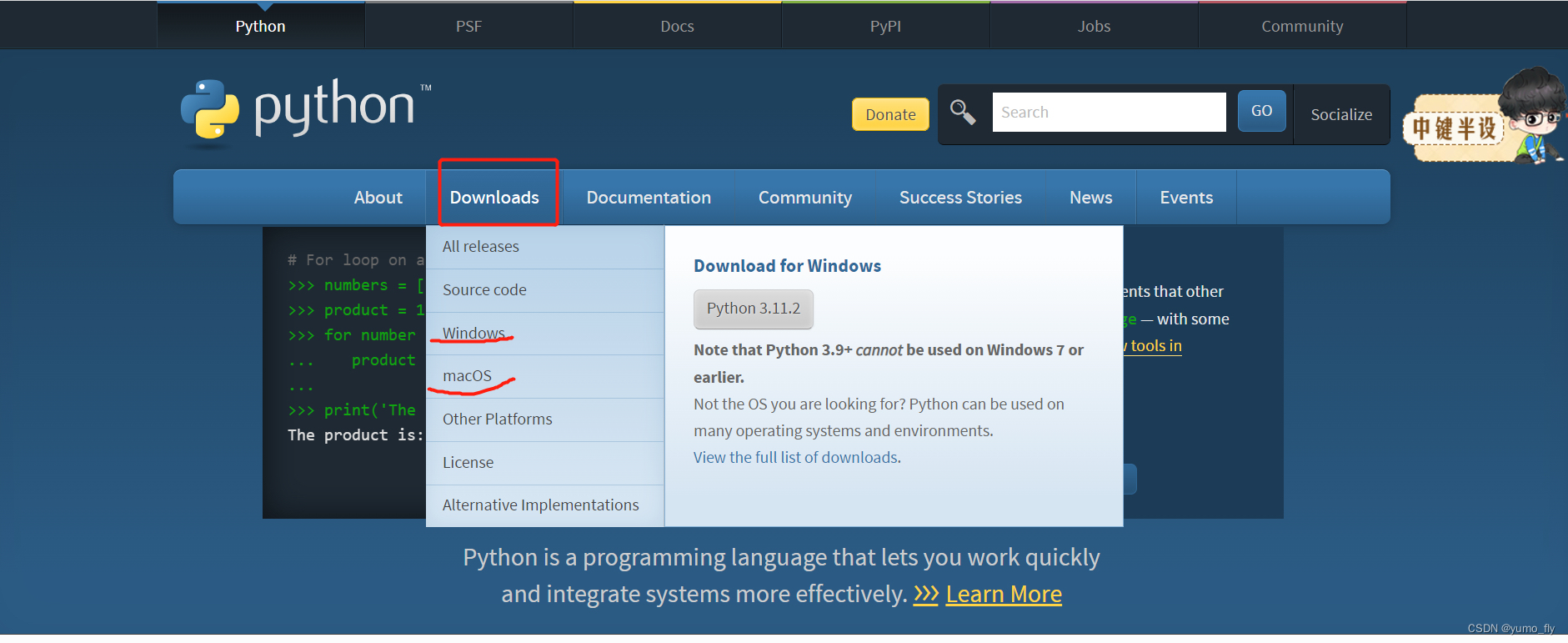The image size is (1568, 643).
Task: Select Alternative Implementations in Downloads submenu
Action: (545, 505)
